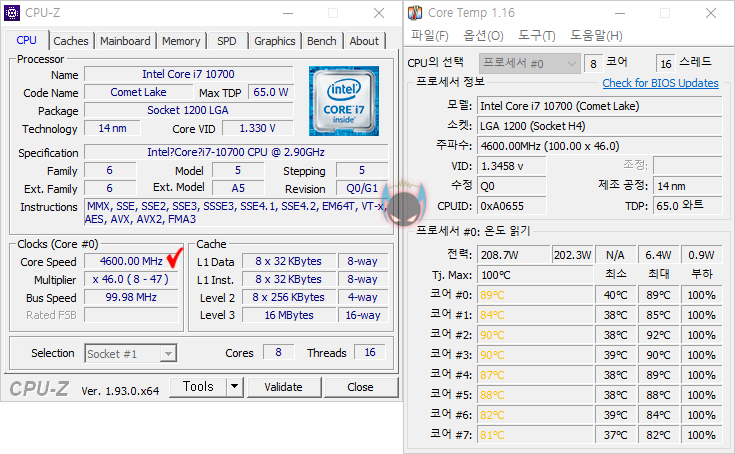Open the Tools dropdown arrow
The height and width of the screenshot is (454, 735).
pyautogui.click(x=234, y=387)
